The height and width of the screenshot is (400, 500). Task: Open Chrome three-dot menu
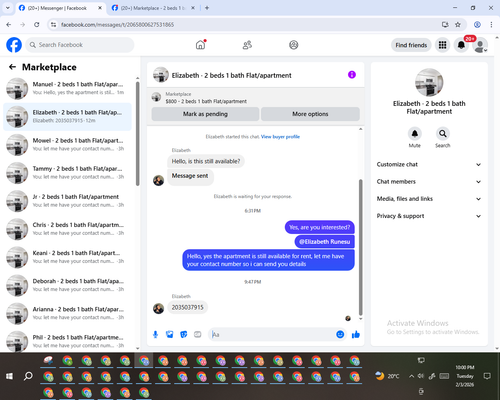click(491, 24)
